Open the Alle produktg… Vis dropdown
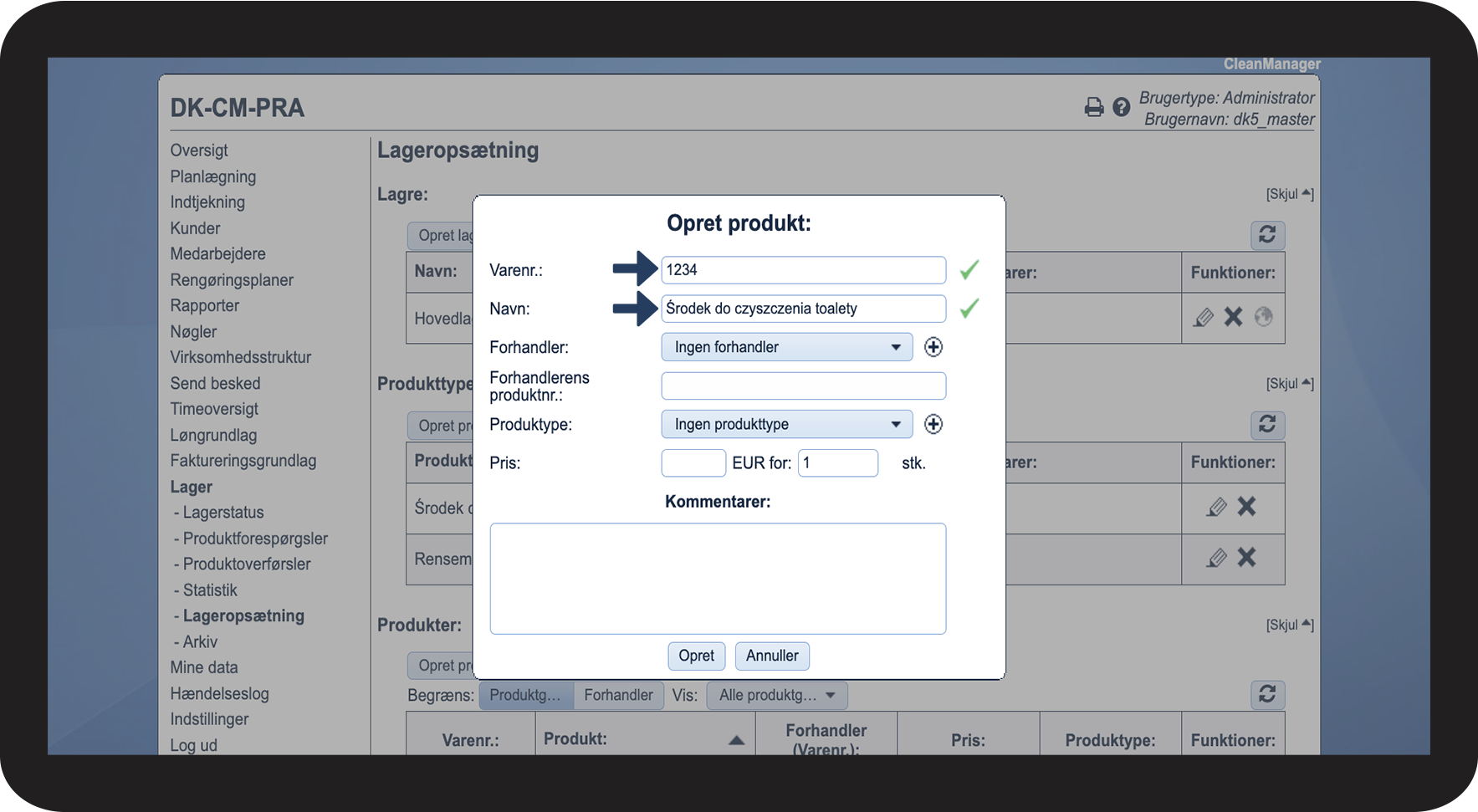 click(777, 695)
